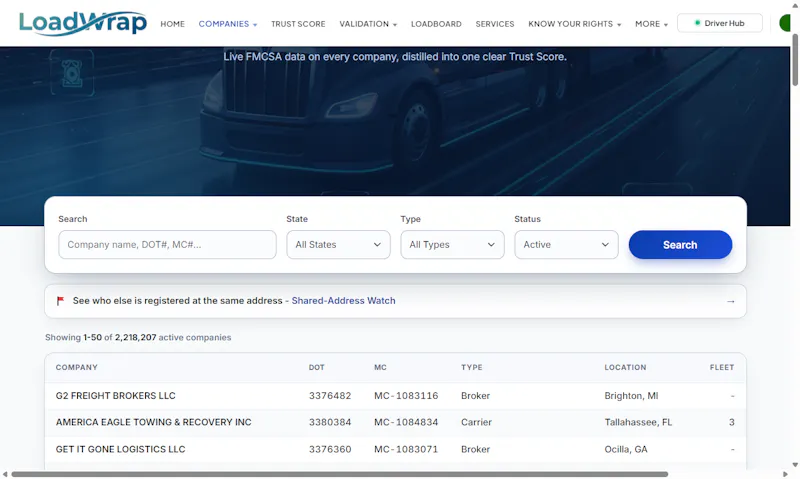Click the Carrier type cell
Image resolution: width=800 pixels, height=479 pixels.
476,422
